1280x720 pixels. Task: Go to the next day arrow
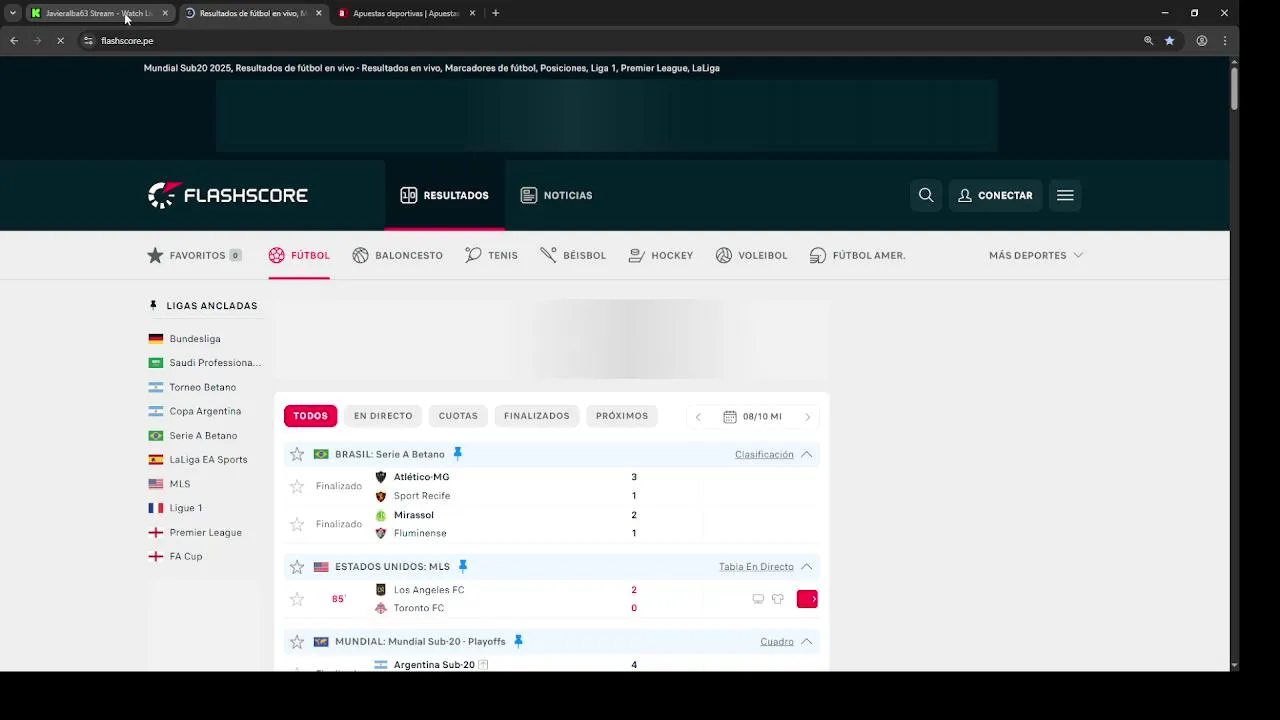pyautogui.click(x=808, y=417)
